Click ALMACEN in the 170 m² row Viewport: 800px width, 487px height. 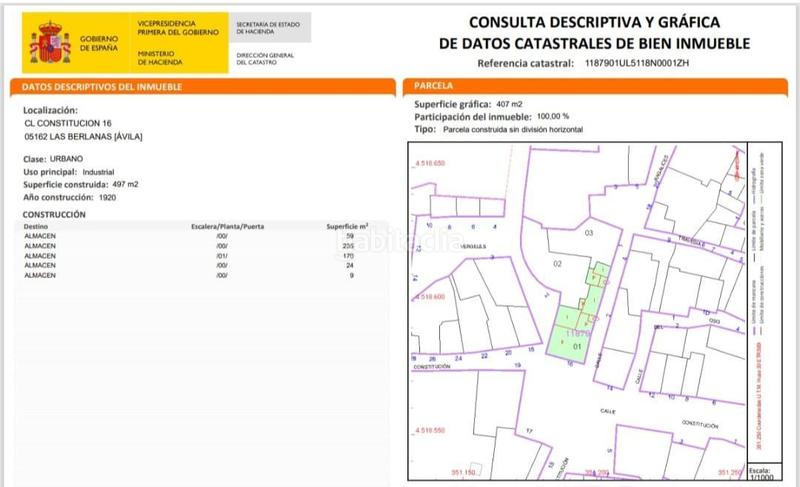(40, 256)
